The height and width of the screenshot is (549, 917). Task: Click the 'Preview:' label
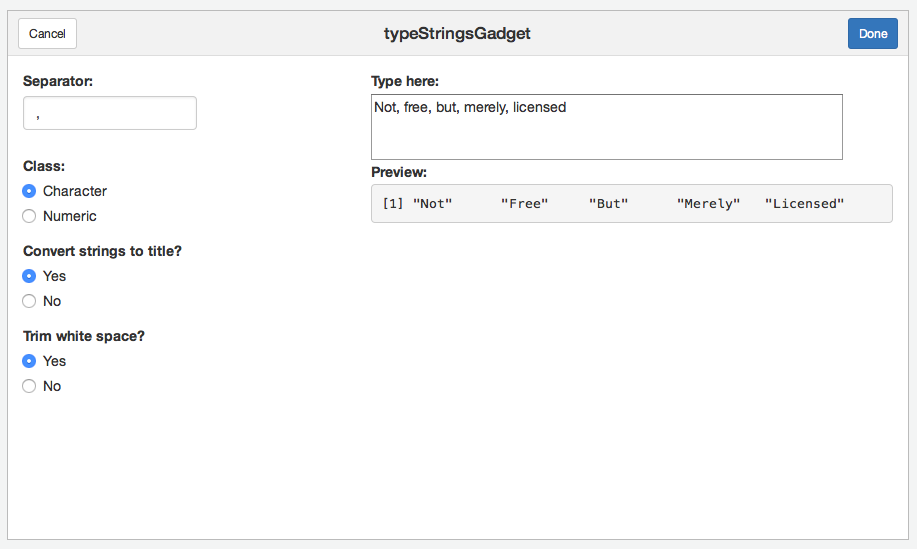point(399,172)
